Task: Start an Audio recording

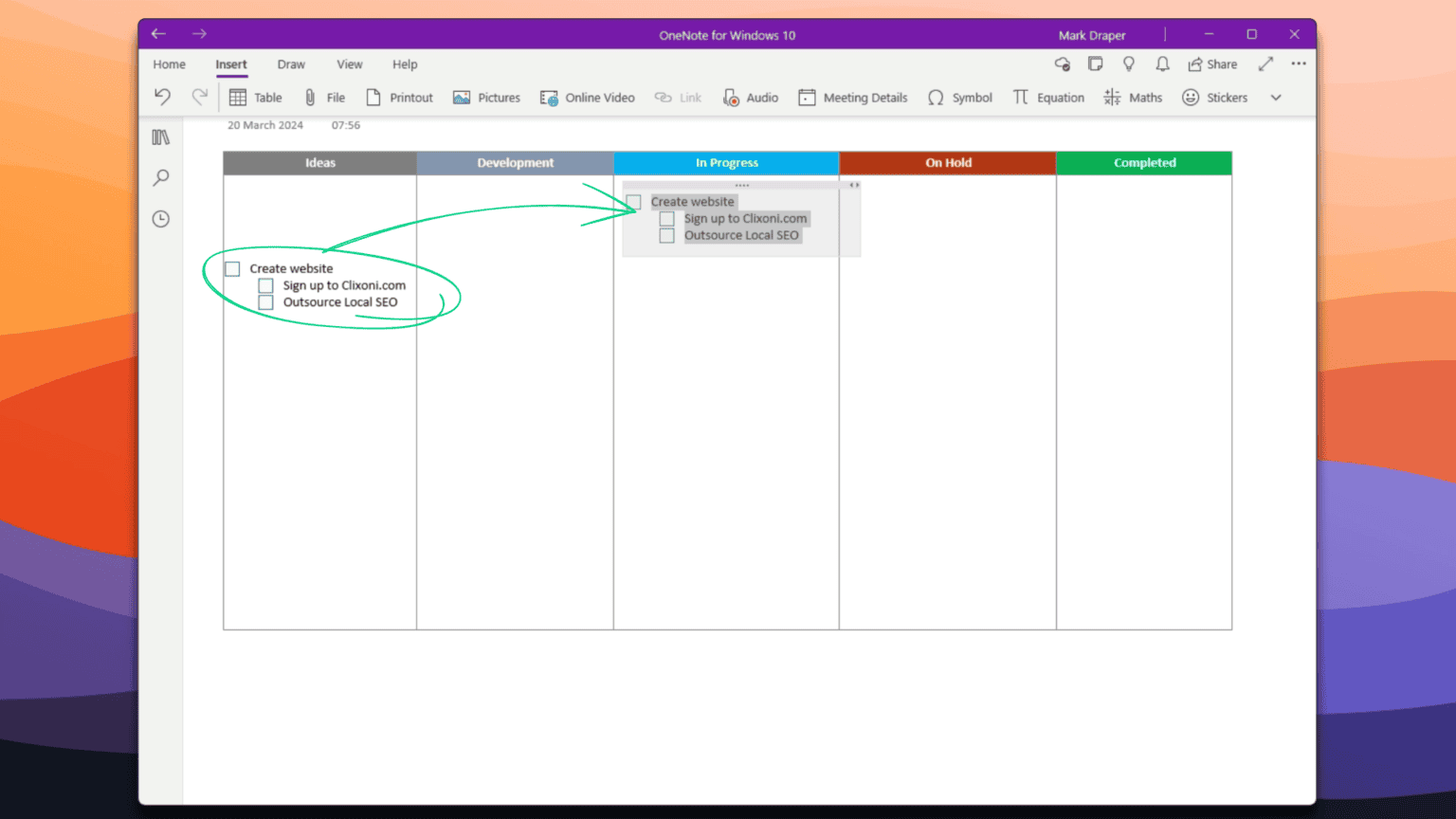Action: (750, 98)
